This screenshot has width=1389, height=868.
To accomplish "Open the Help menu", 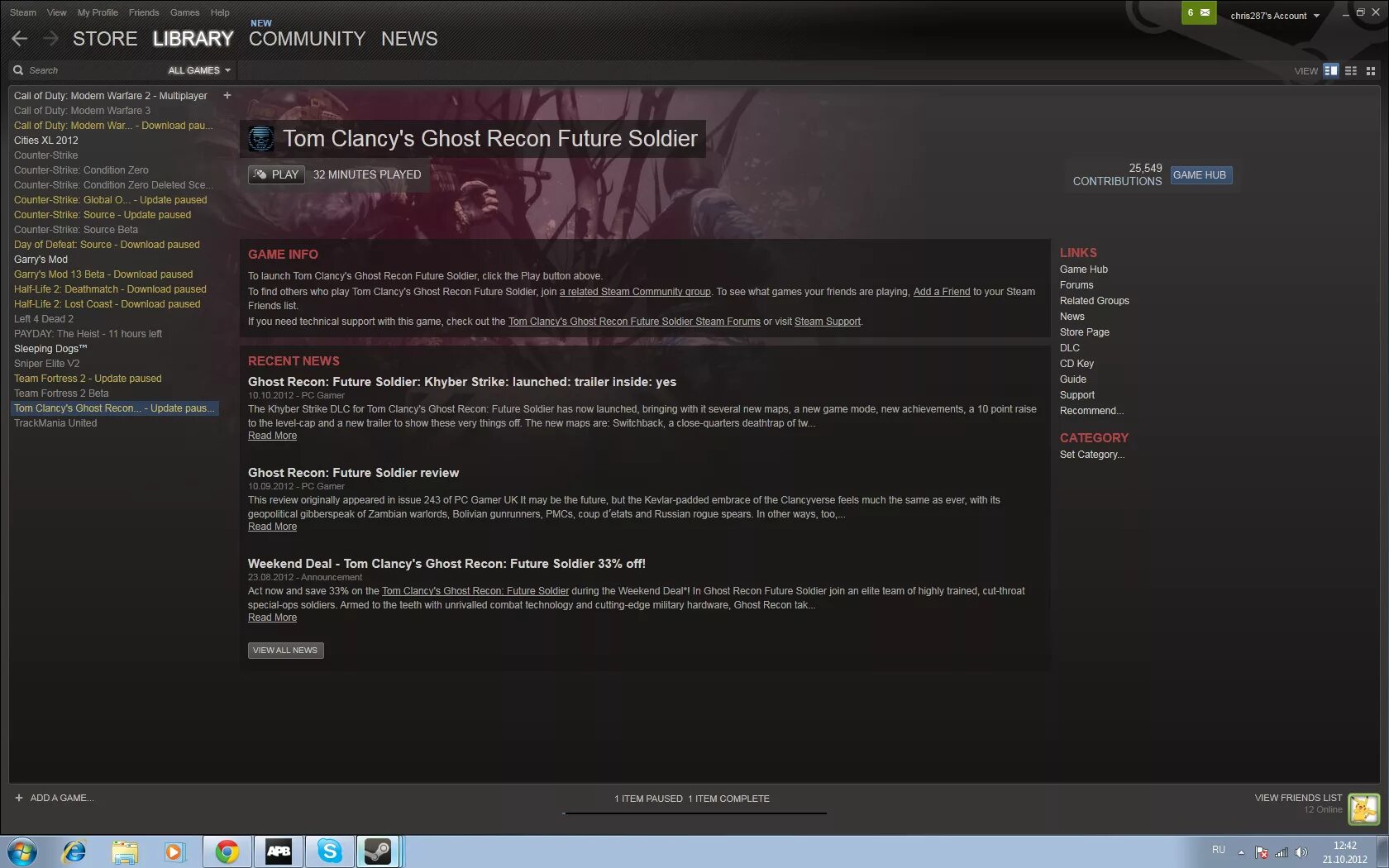I will click(x=220, y=12).
